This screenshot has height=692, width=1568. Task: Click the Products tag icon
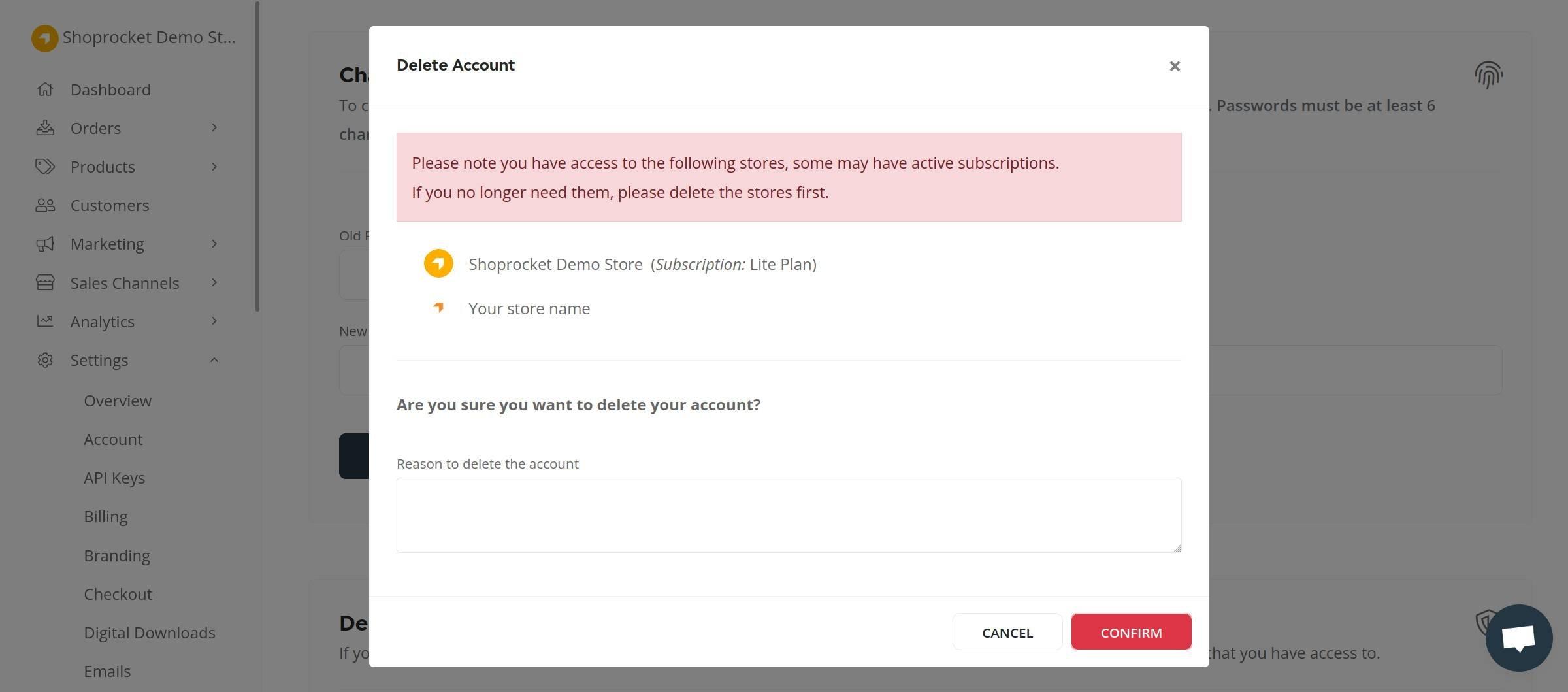tap(44, 166)
